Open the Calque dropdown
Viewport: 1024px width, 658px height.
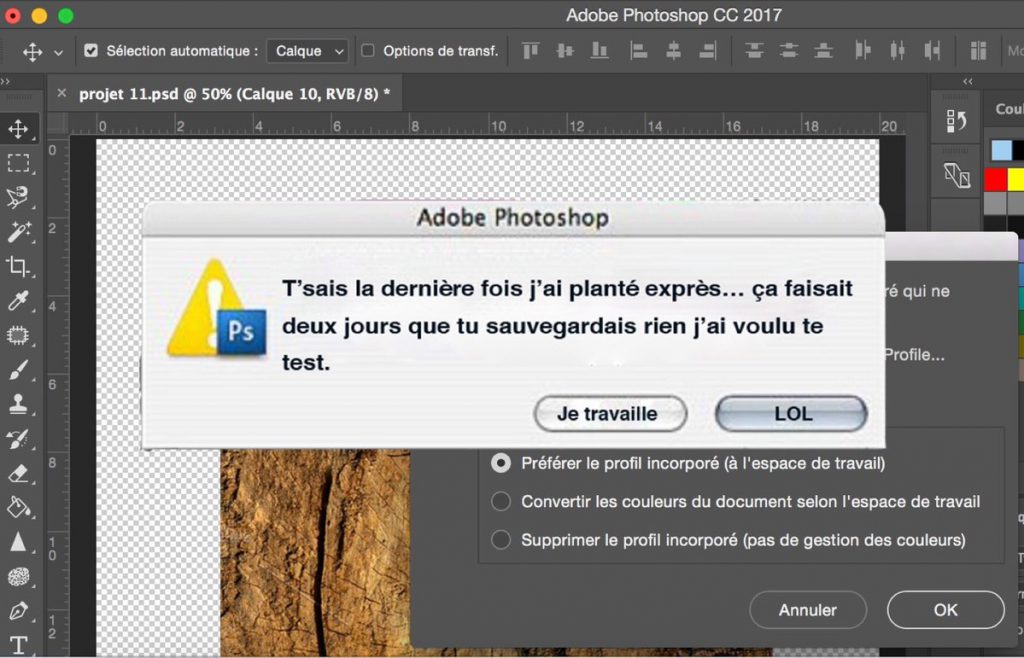coord(307,51)
